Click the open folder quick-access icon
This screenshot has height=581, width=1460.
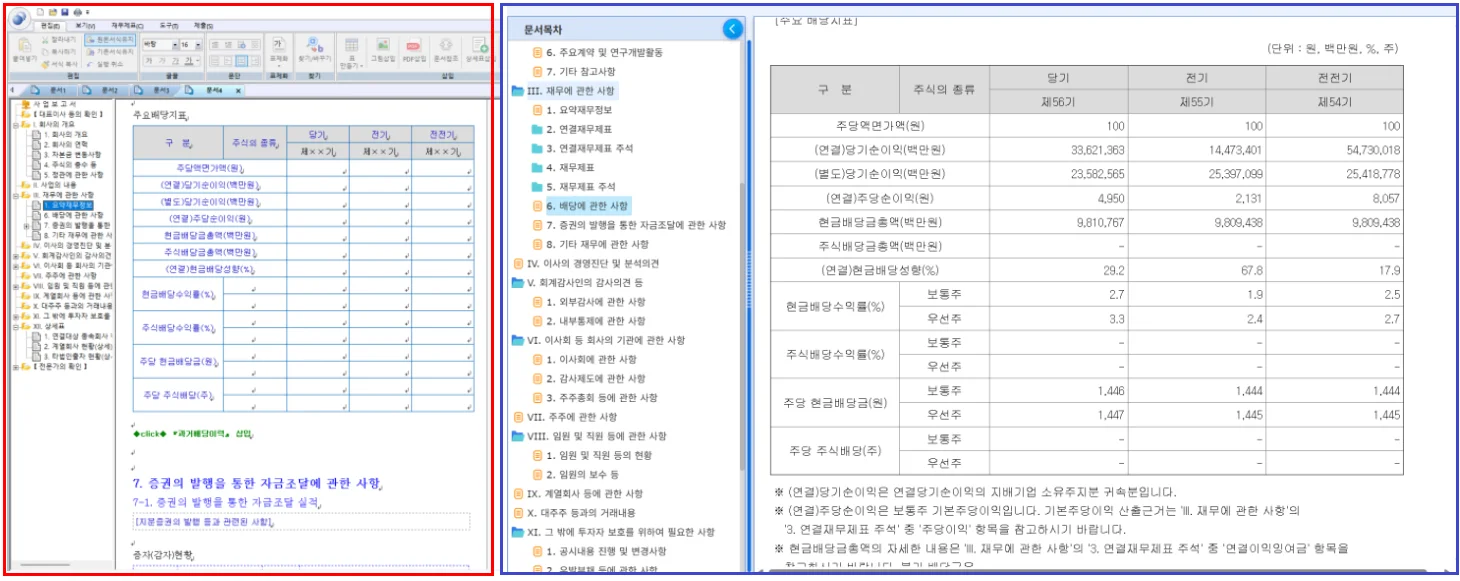[52, 12]
